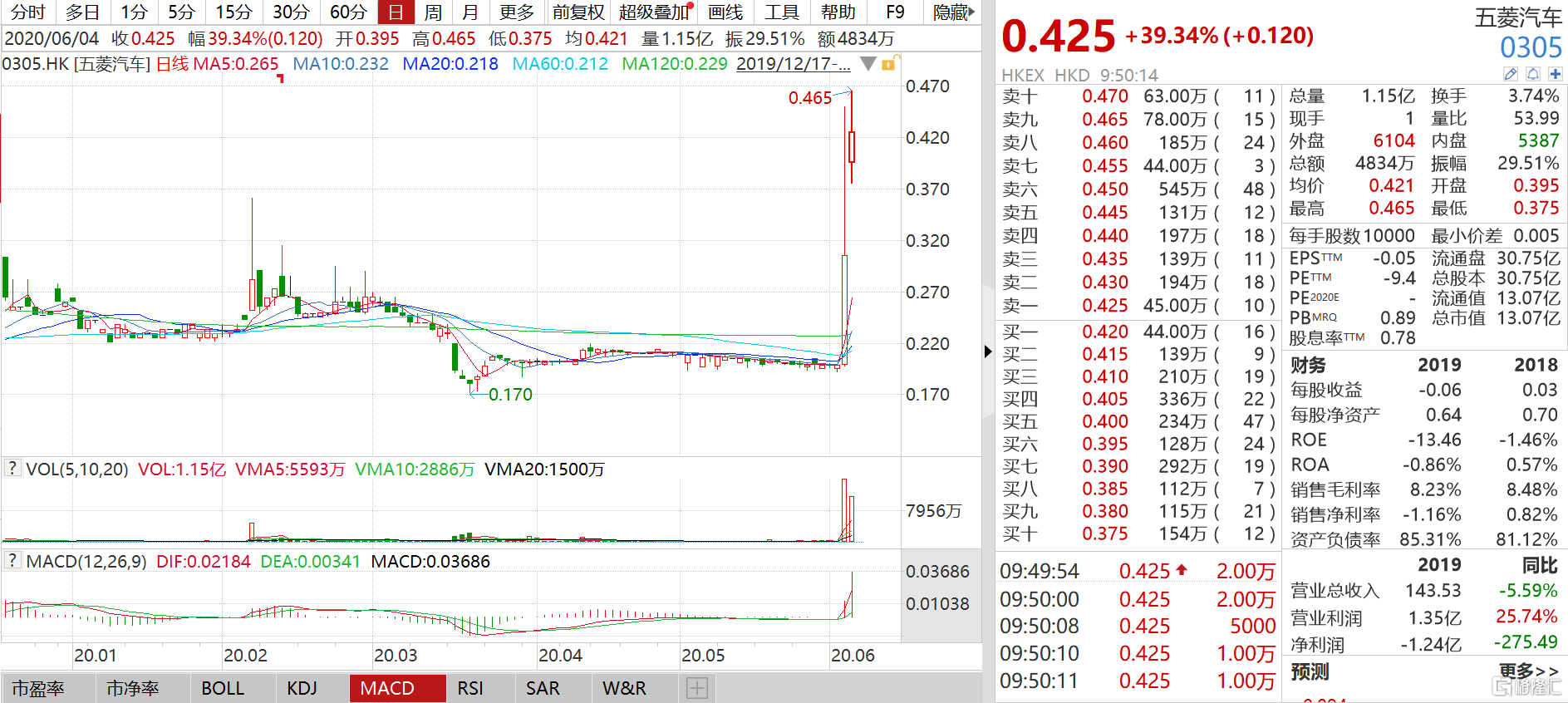Screen dimensions: 1568x703
Task: Click the 0.170 low price marker on chart
Action: click(510, 395)
